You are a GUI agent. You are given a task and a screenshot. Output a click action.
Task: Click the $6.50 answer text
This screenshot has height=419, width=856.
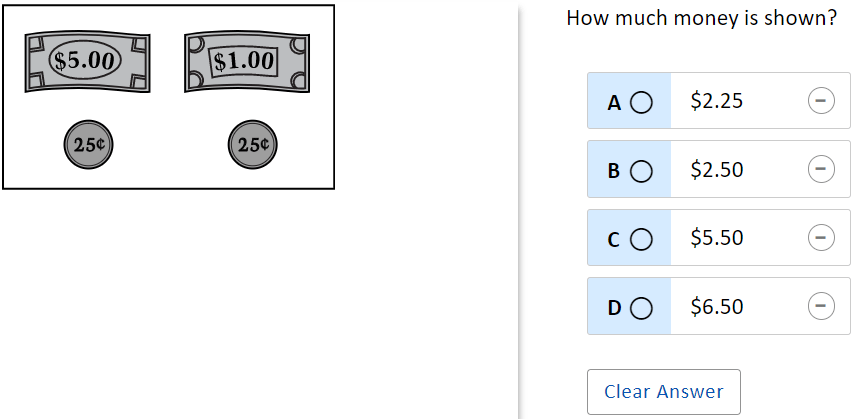click(717, 306)
